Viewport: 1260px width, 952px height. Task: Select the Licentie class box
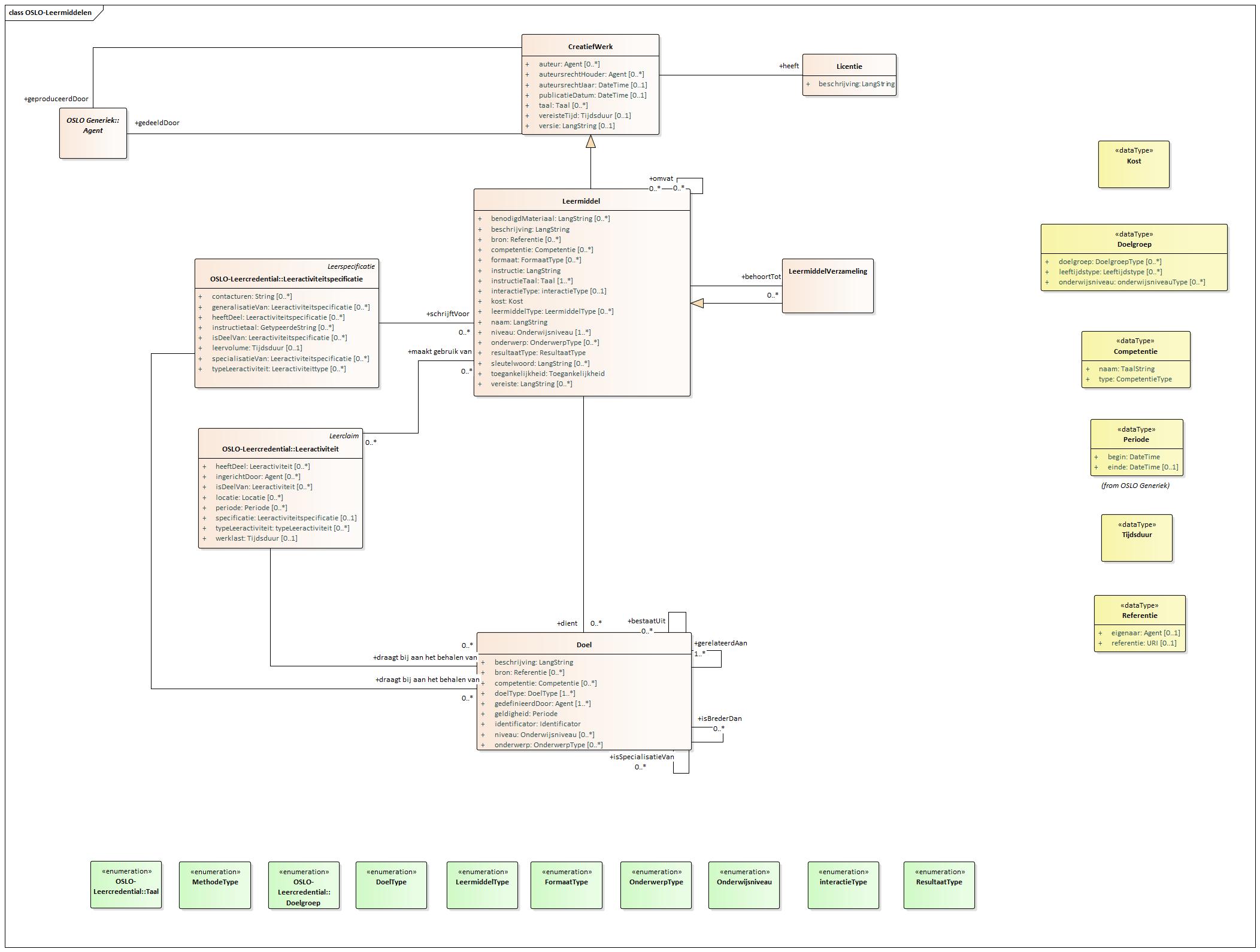[x=849, y=66]
